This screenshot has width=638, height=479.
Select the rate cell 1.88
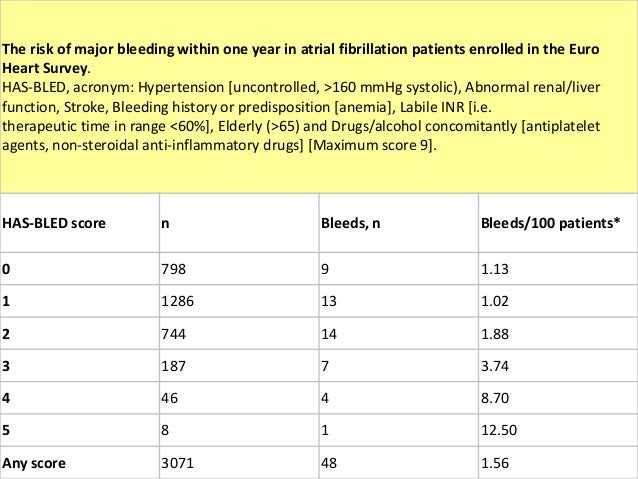pos(558,334)
